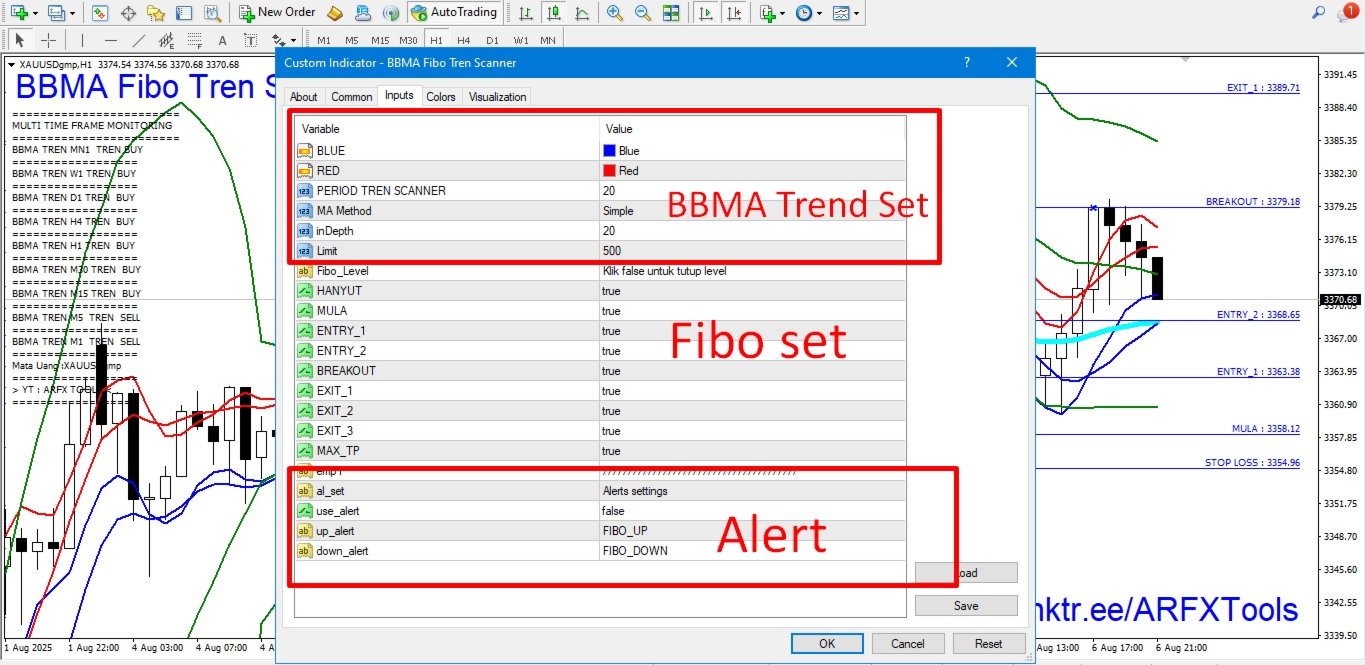The width and height of the screenshot is (1365, 665).
Task: Switch to MN timeframe
Action: 548,41
